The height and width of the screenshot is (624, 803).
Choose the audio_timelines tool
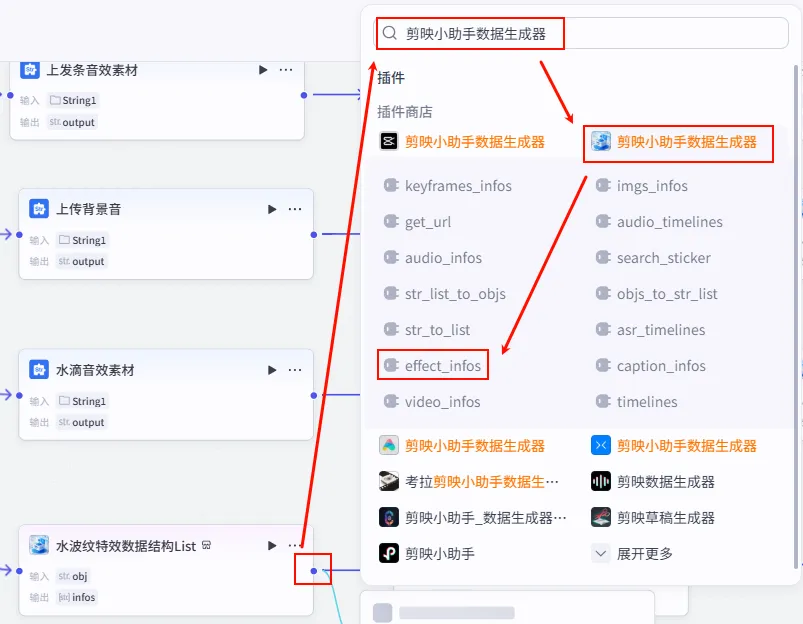pos(659,222)
